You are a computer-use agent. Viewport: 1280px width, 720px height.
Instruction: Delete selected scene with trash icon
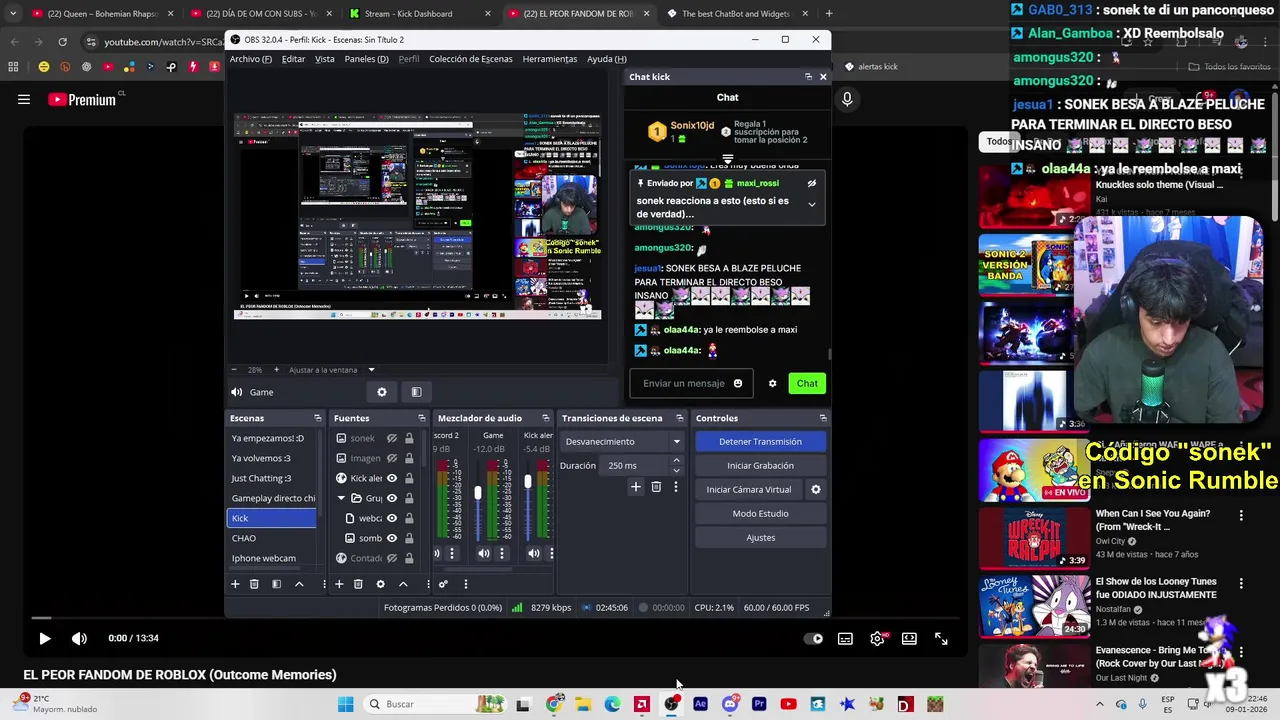pyautogui.click(x=254, y=584)
